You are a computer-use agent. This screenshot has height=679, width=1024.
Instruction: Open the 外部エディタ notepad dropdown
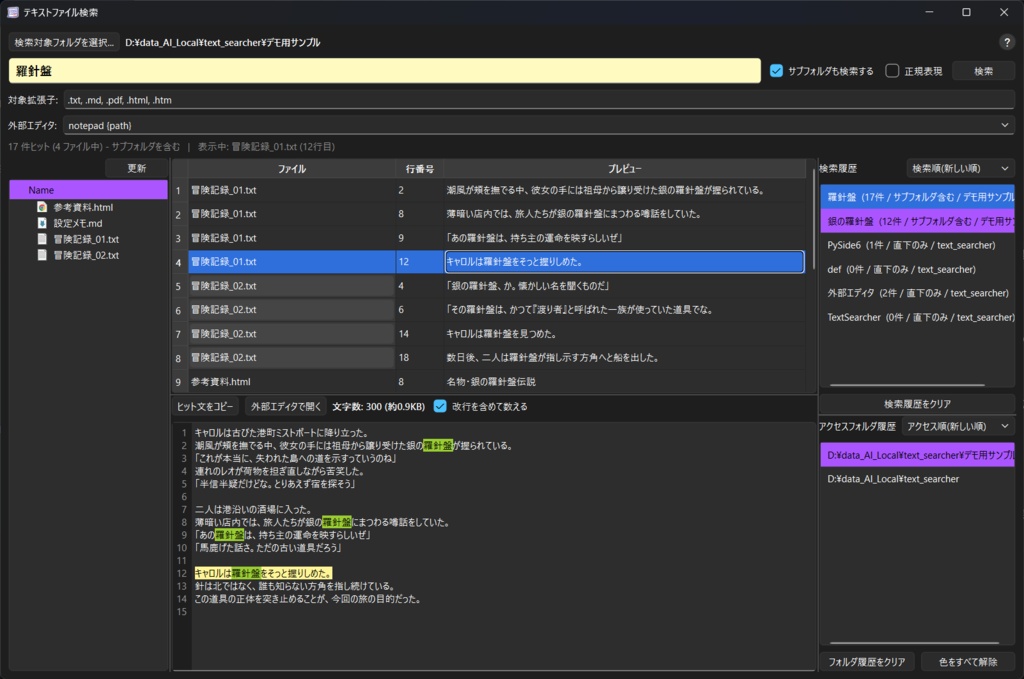[1004, 125]
